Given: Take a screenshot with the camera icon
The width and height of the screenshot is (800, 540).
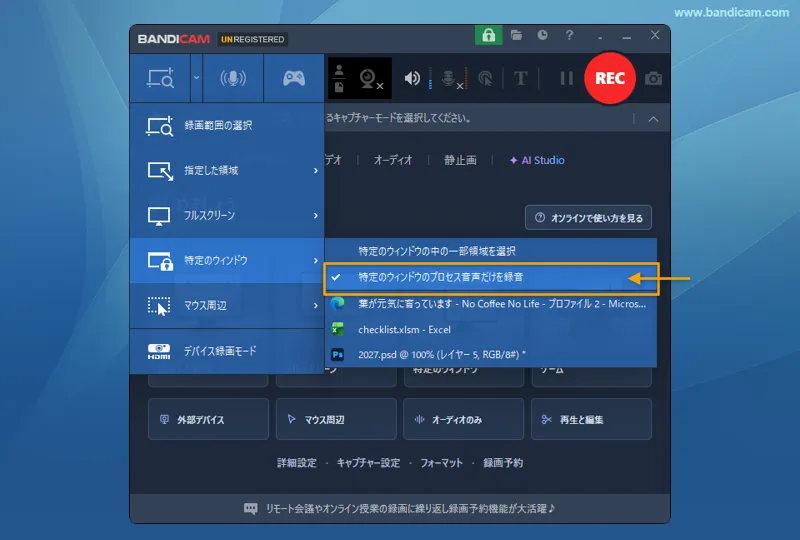Looking at the screenshot, I should click(653, 79).
